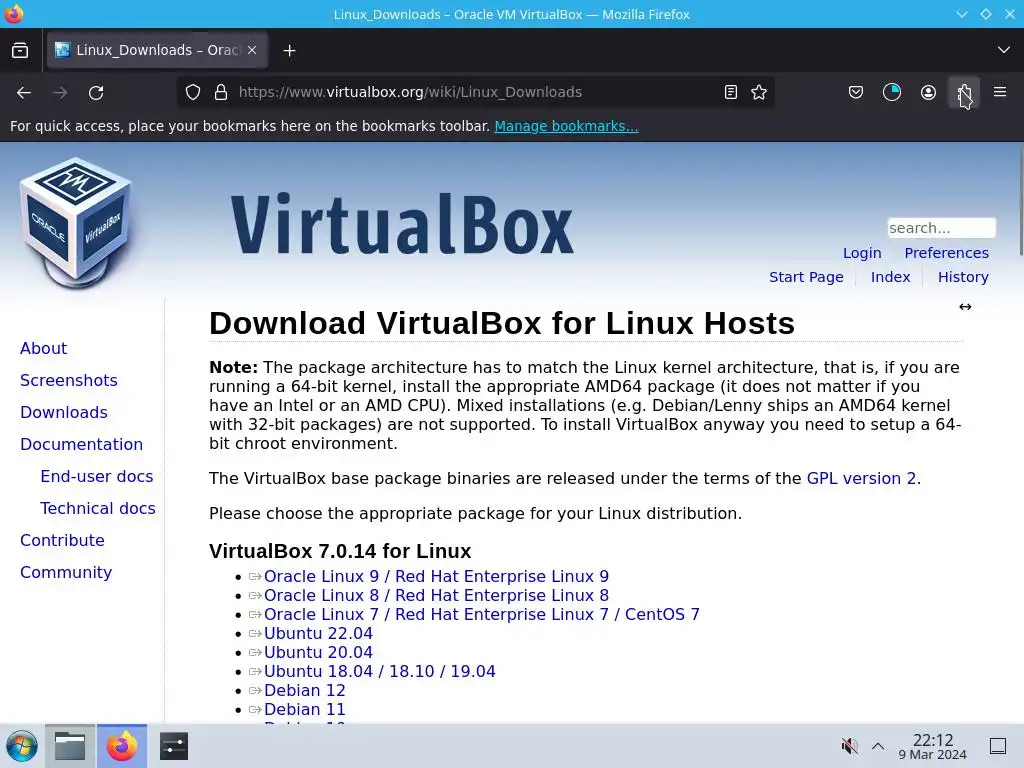This screenshot has width=1024, height=768.
Task: Open the settings sliders taskbar icon
Action: (174, 746)
